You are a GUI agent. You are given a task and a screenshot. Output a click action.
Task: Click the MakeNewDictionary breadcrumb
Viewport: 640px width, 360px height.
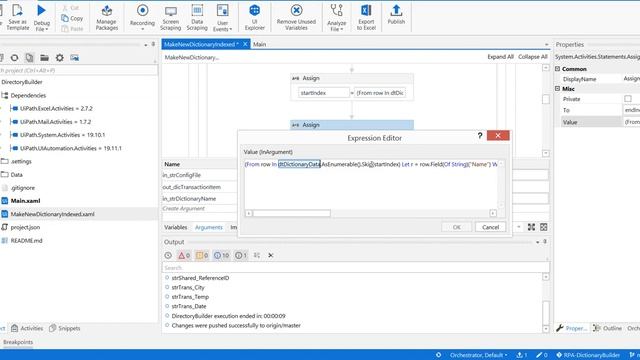(192, 58)
